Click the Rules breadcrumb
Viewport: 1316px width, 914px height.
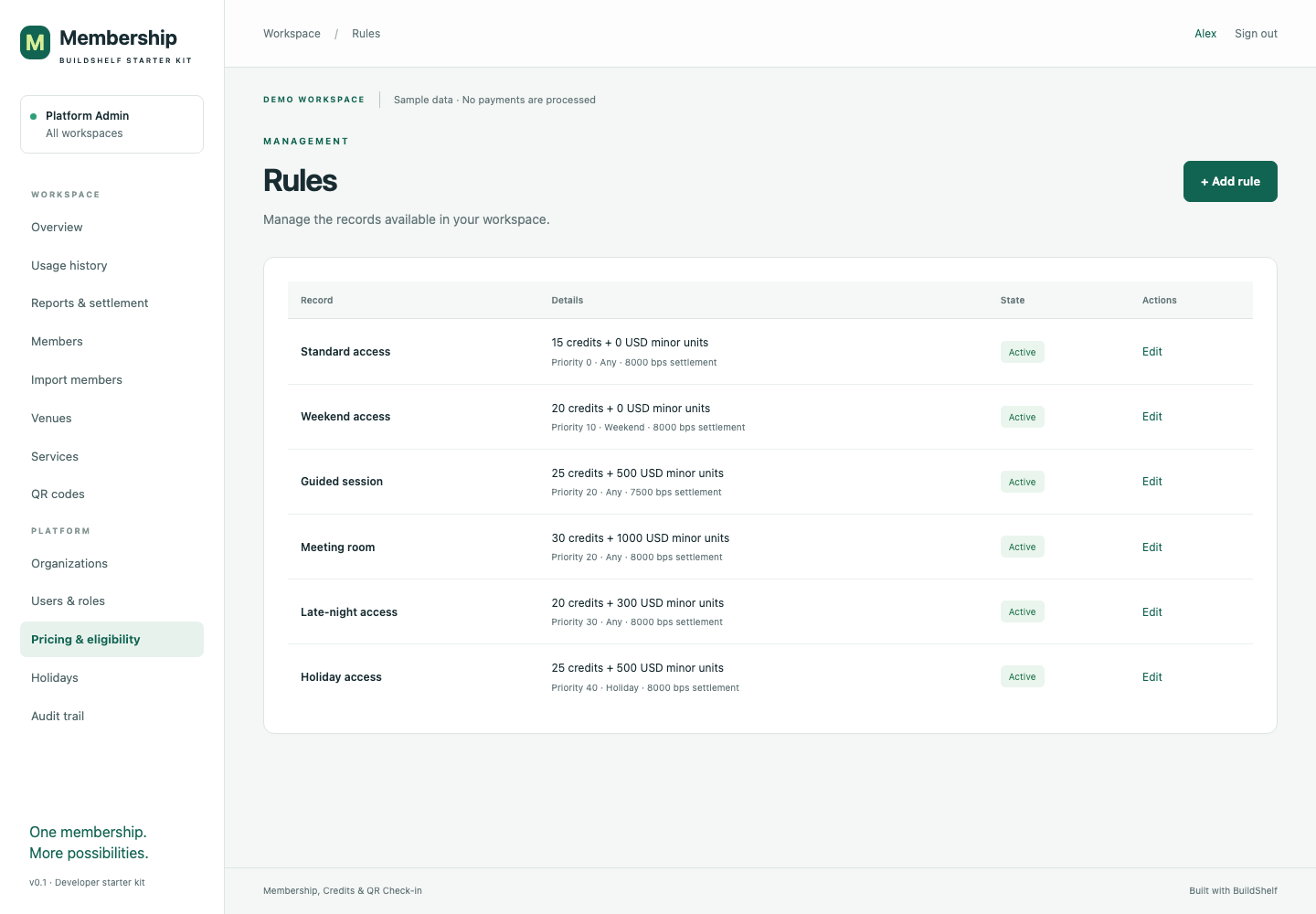tap(366, 34)
